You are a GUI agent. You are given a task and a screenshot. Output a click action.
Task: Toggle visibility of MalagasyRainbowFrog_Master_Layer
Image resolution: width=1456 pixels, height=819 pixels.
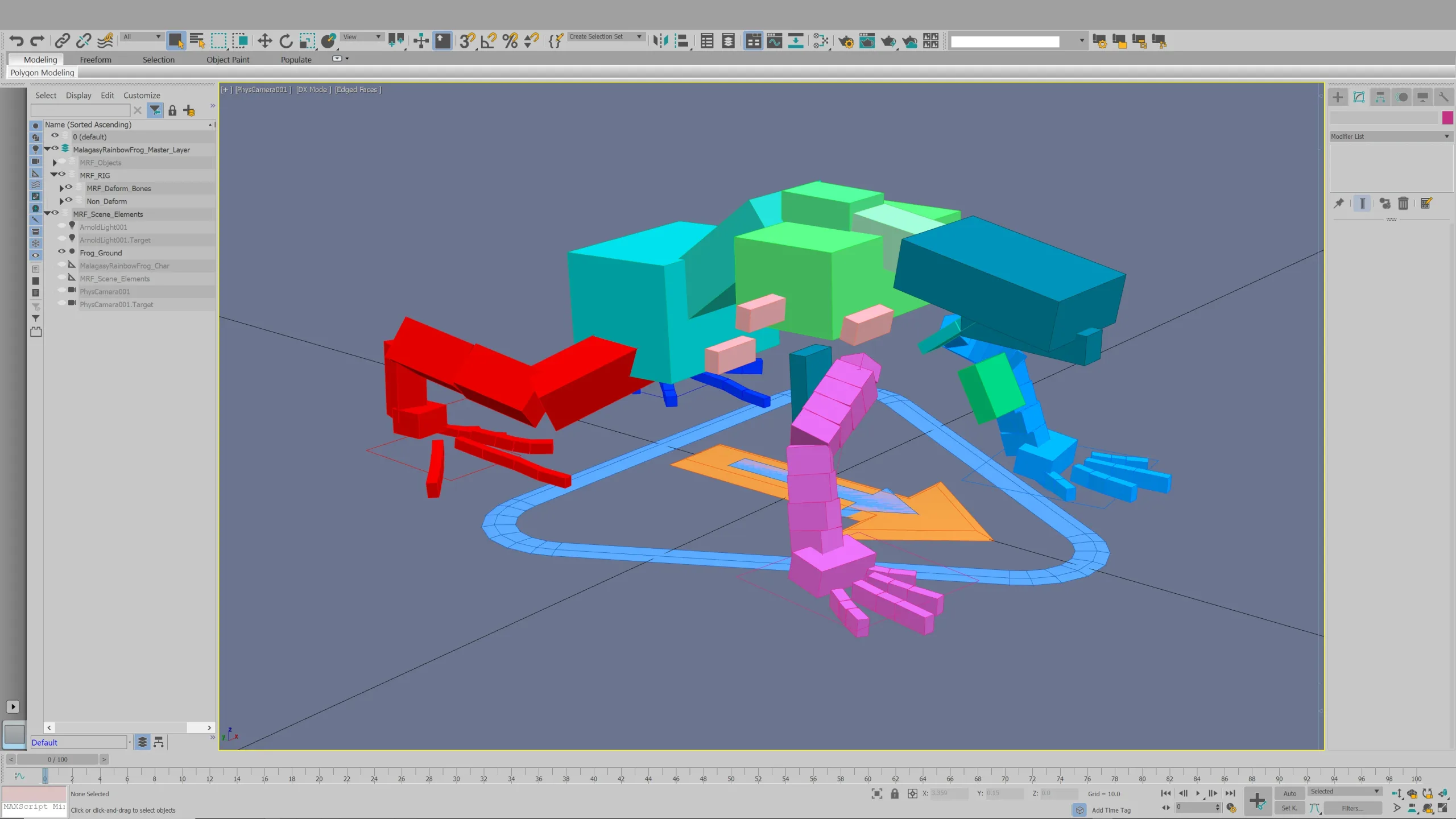(55, 149)
